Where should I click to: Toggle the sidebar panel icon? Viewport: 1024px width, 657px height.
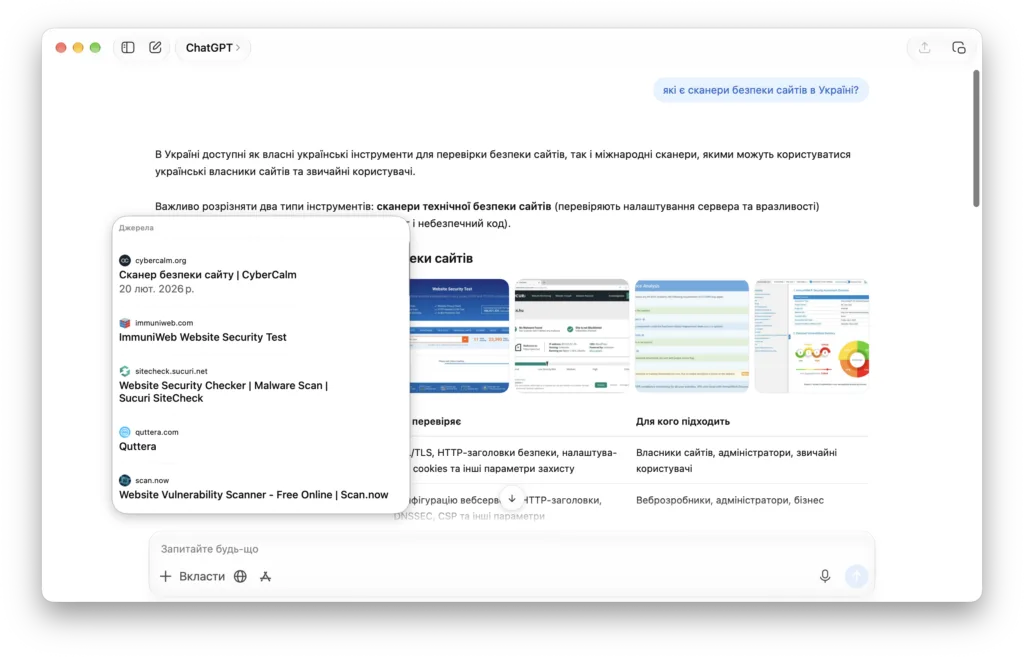[x=128, y=48]
